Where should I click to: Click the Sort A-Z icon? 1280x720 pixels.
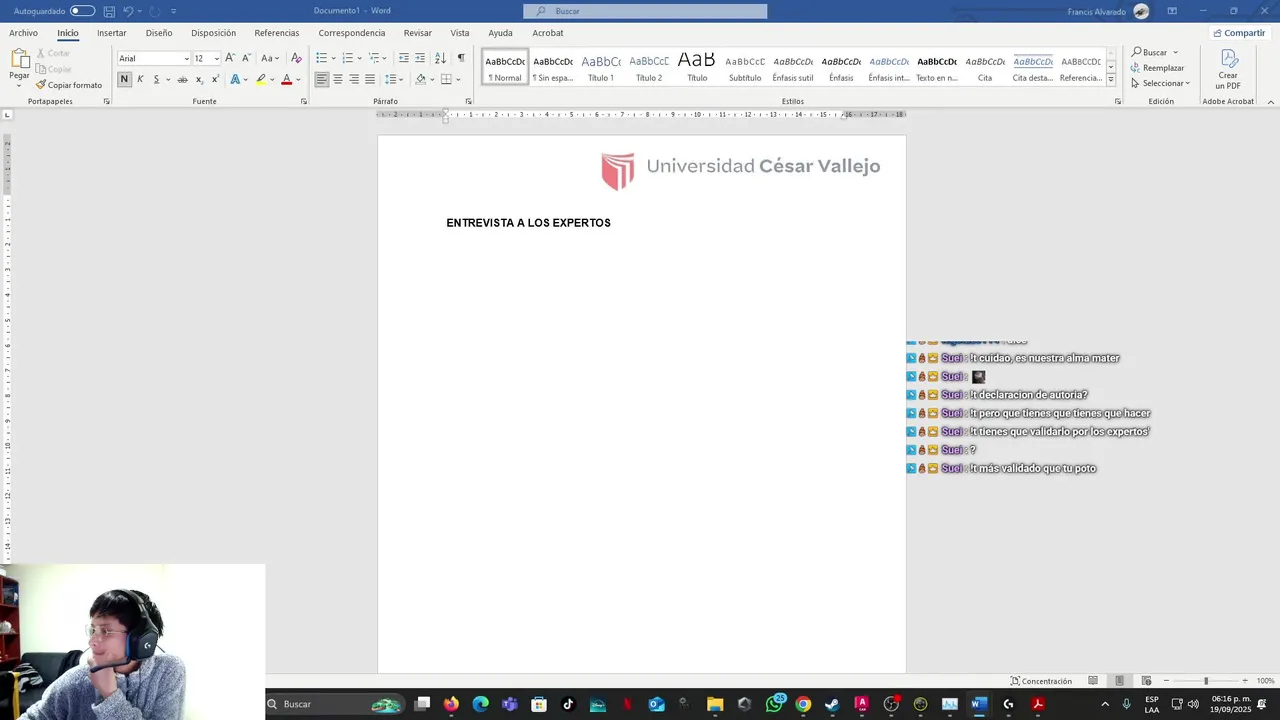tap(440, 58)
